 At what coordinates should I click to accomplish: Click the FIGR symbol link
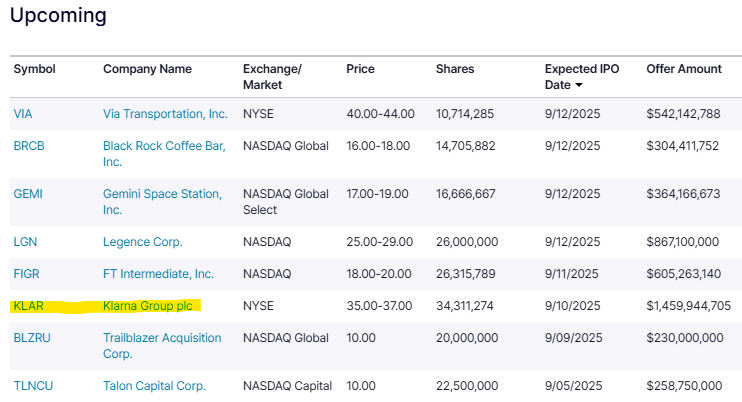26,274
